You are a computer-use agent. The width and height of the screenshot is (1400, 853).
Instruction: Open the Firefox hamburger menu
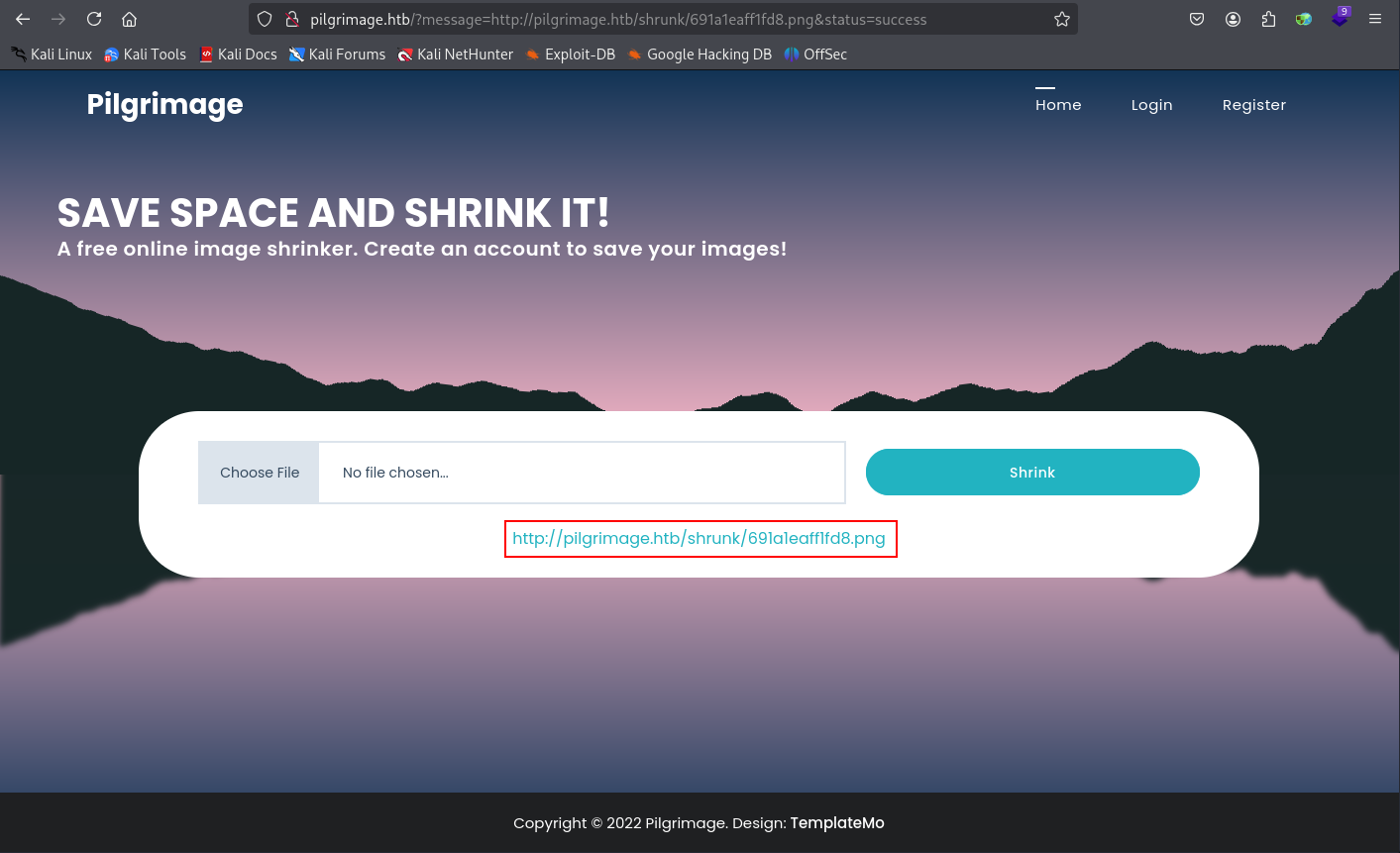[x=1375, y=19]
